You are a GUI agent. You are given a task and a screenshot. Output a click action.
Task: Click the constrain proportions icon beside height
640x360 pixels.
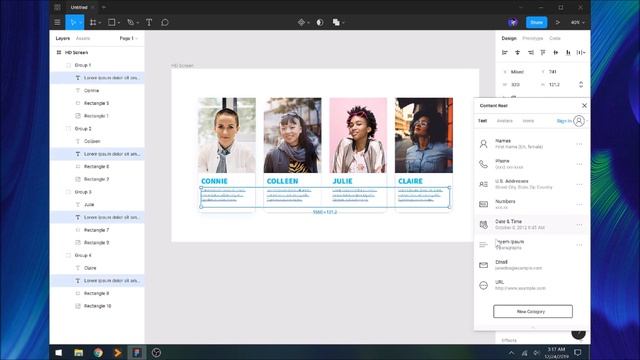tap(581, 84)
